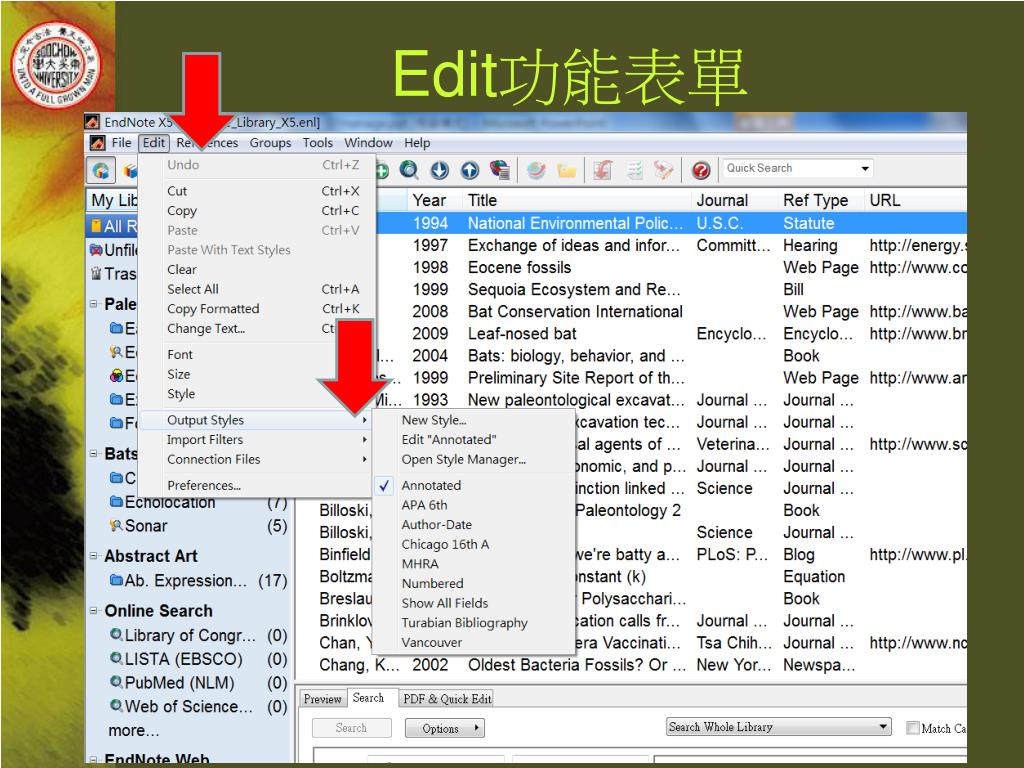
Task: Click the online search mode cube icon
Action: click(x=131, y=170)
